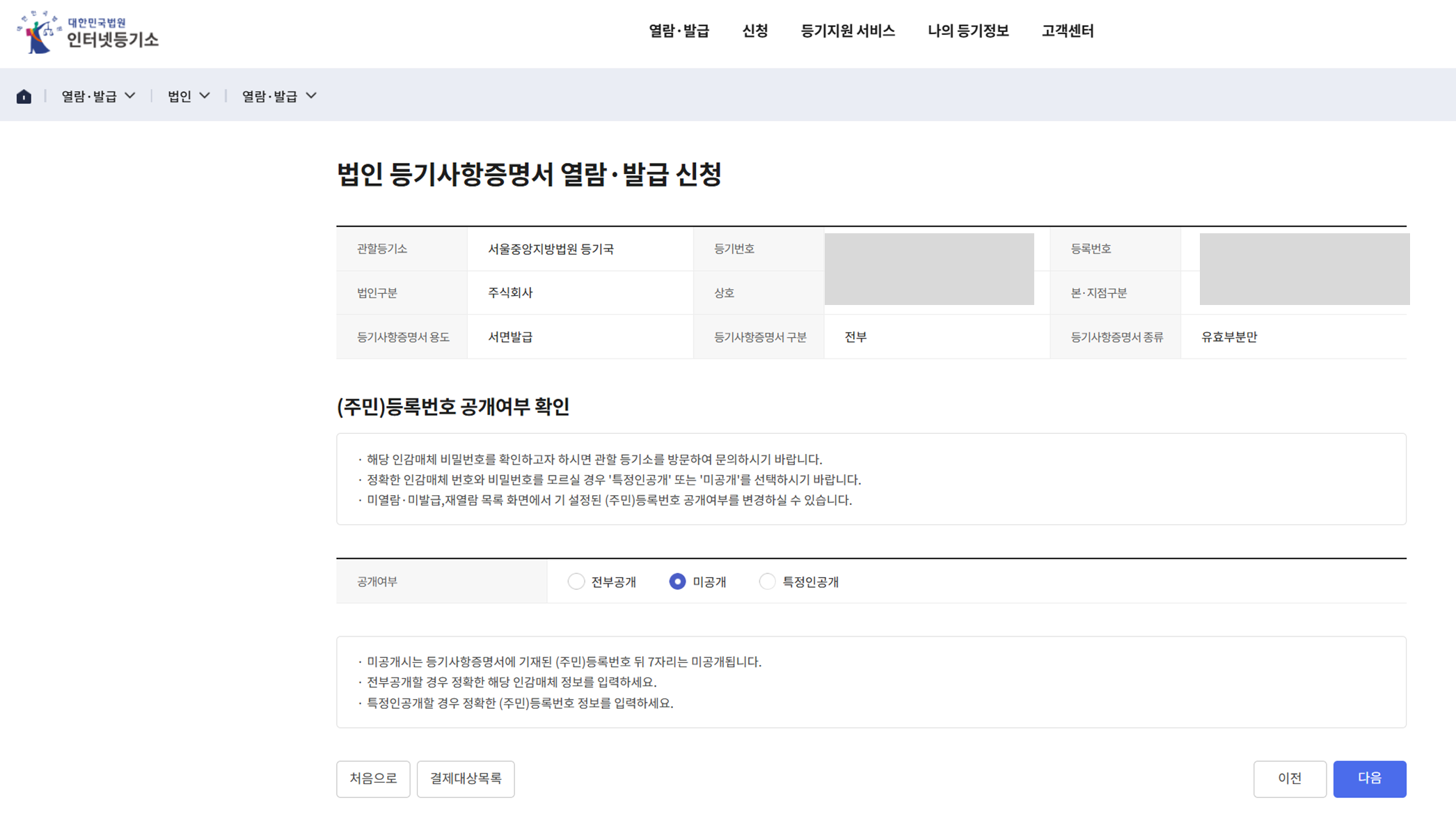This screenshot has width=1456, height=821.
Task: Open 등기지원 서비스 top menu
Action: 847,31
